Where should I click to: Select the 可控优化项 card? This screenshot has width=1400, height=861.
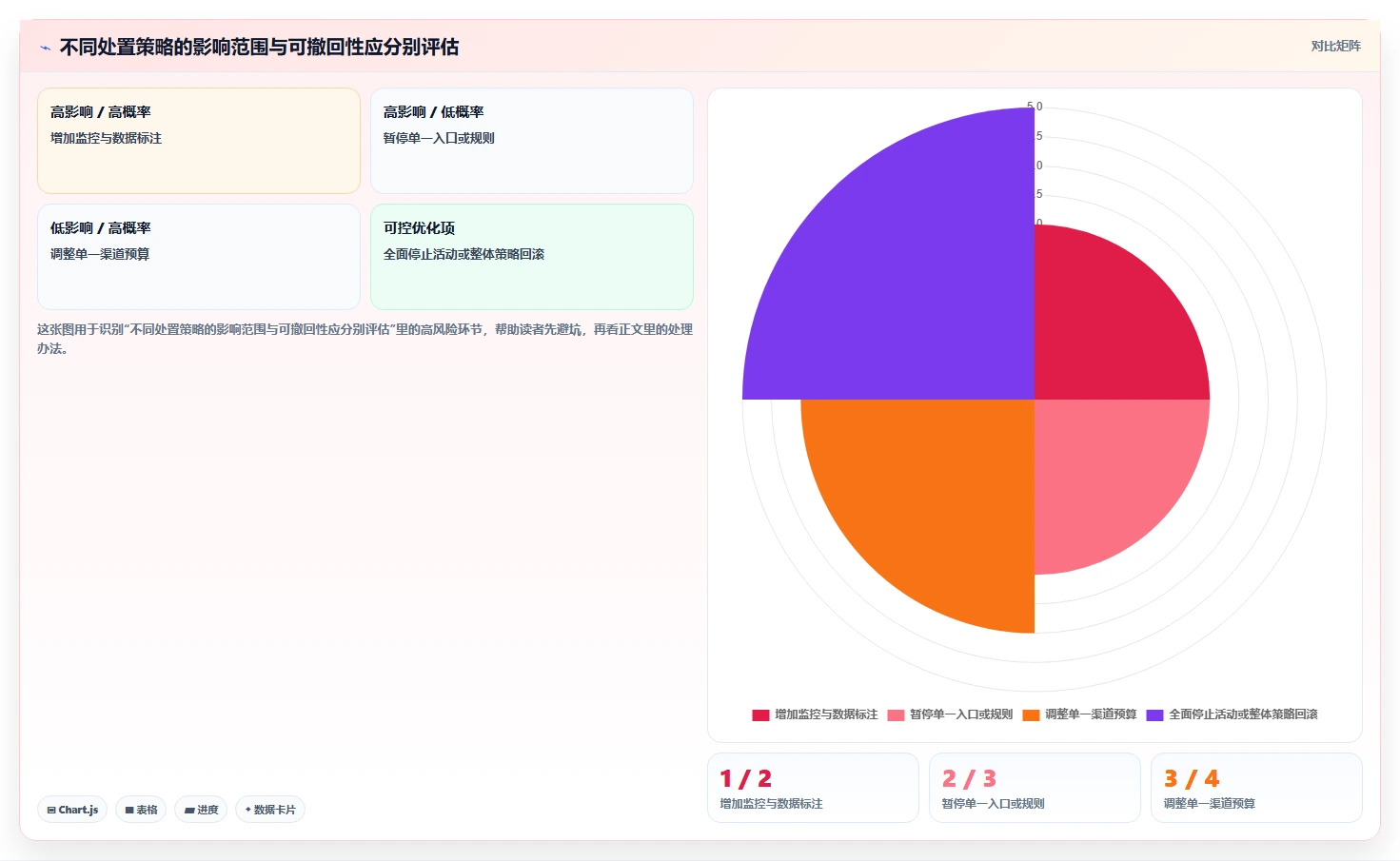click(x=532, y=257)
